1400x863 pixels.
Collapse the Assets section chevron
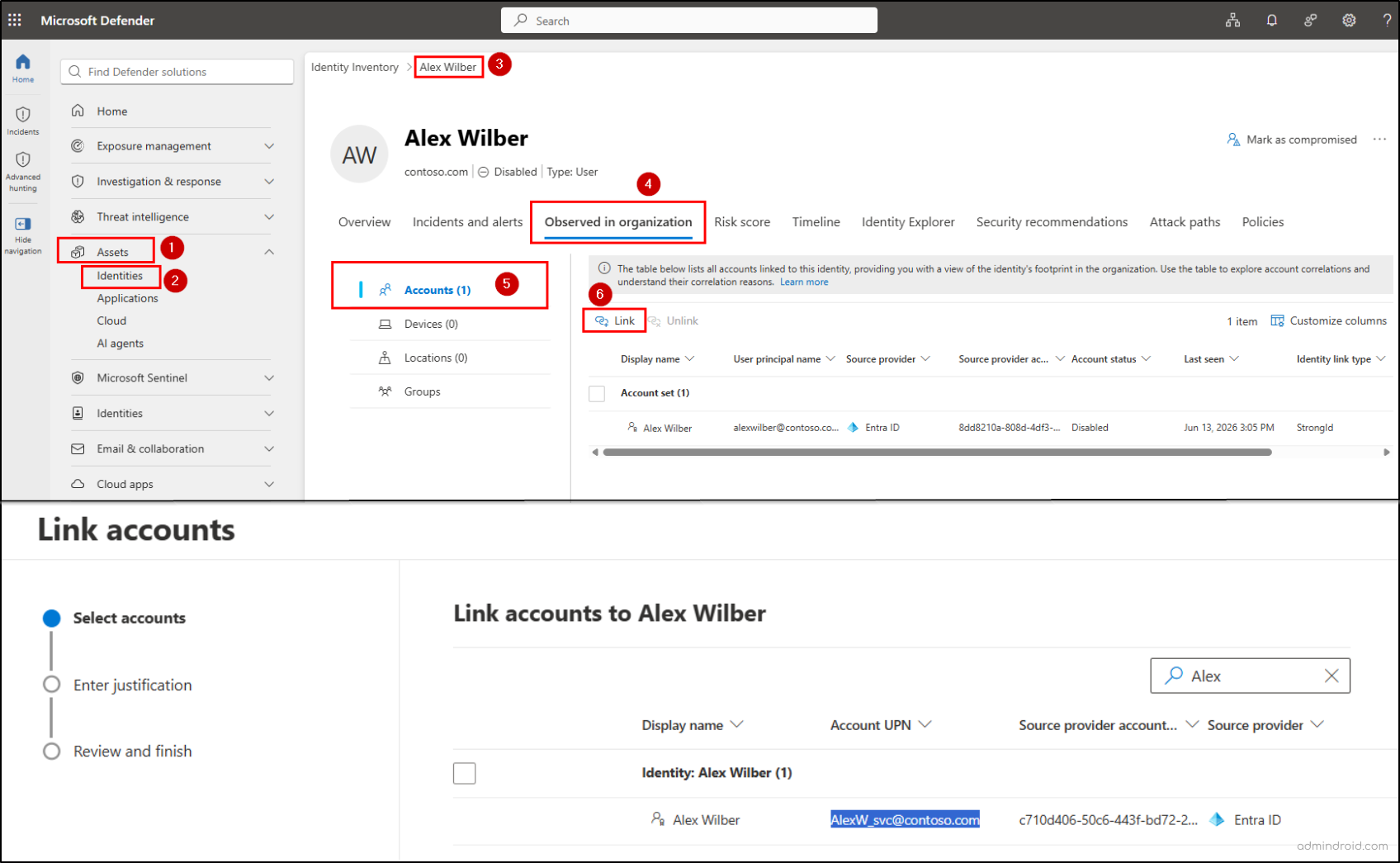[x=269, y=252]
